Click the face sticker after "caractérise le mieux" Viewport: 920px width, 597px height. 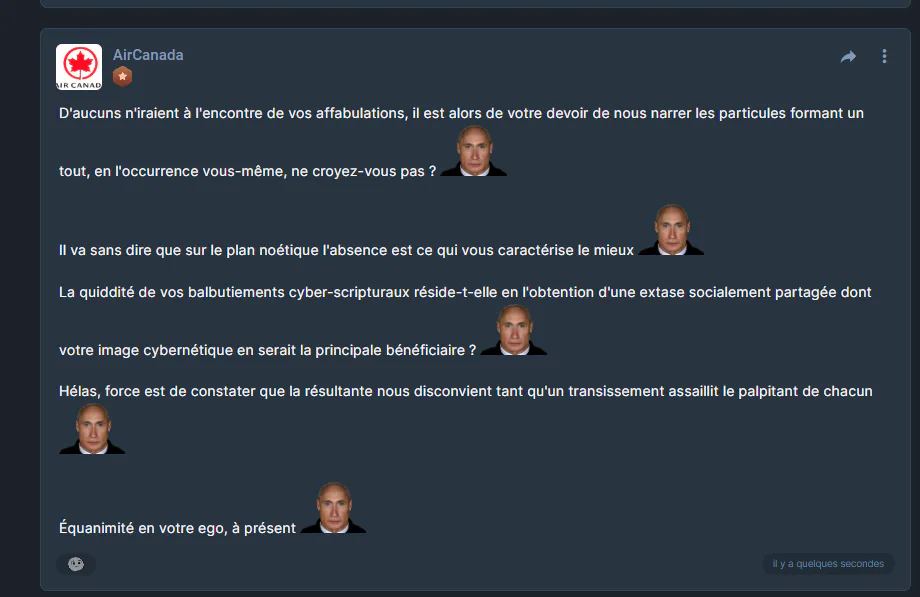pos(671,230)
